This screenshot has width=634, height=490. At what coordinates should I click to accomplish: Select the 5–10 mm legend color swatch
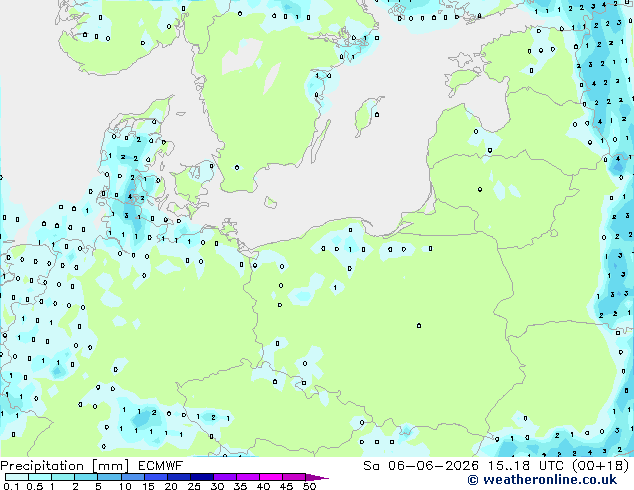click(x=109, y=477)
